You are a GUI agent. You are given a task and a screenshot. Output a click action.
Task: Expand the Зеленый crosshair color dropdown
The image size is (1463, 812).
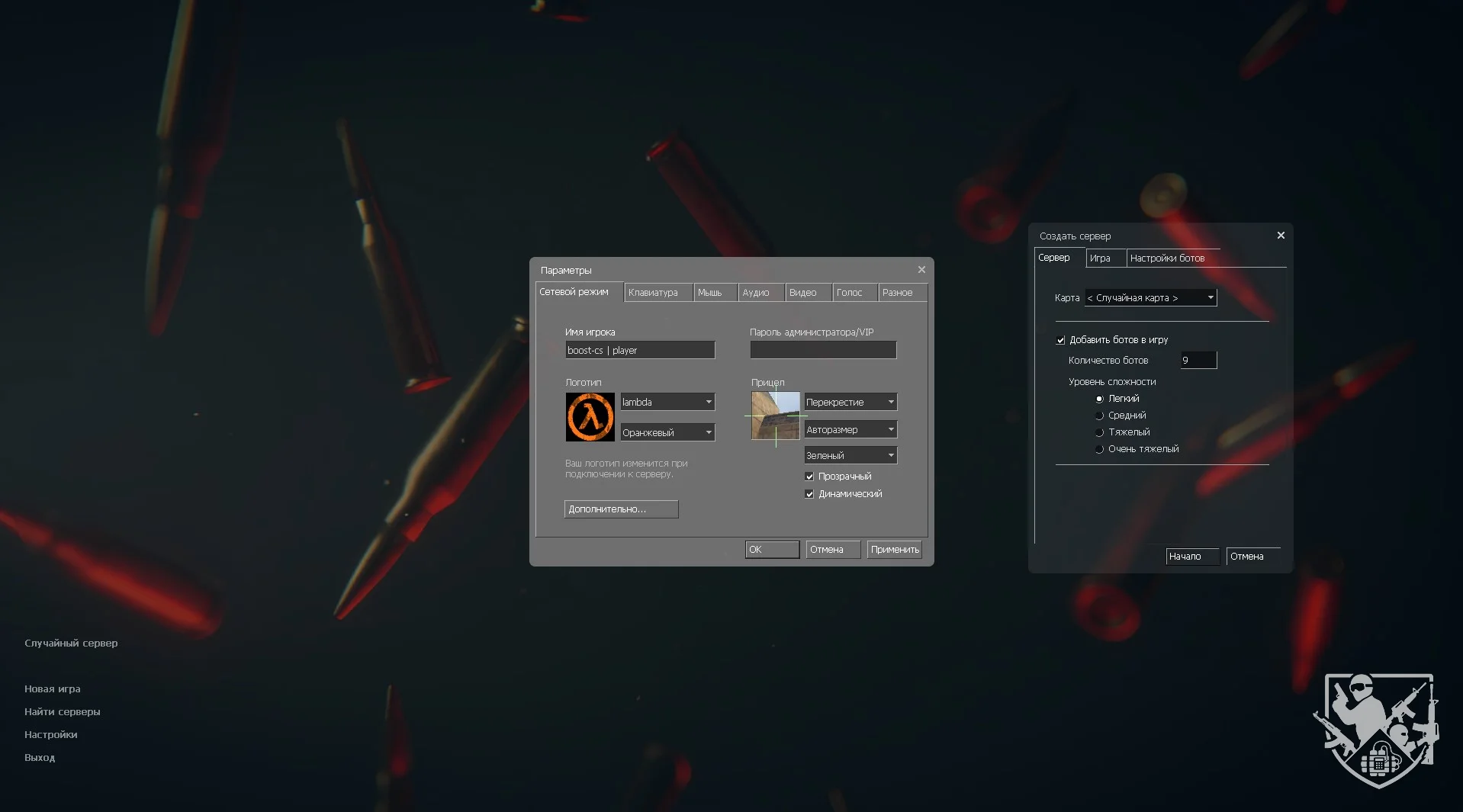[x=850, y=455]
